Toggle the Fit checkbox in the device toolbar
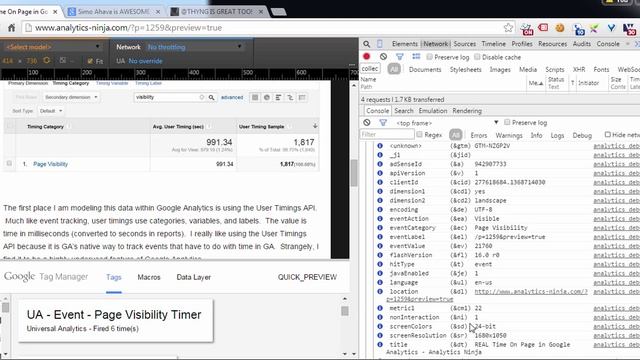 coord(90,61)
